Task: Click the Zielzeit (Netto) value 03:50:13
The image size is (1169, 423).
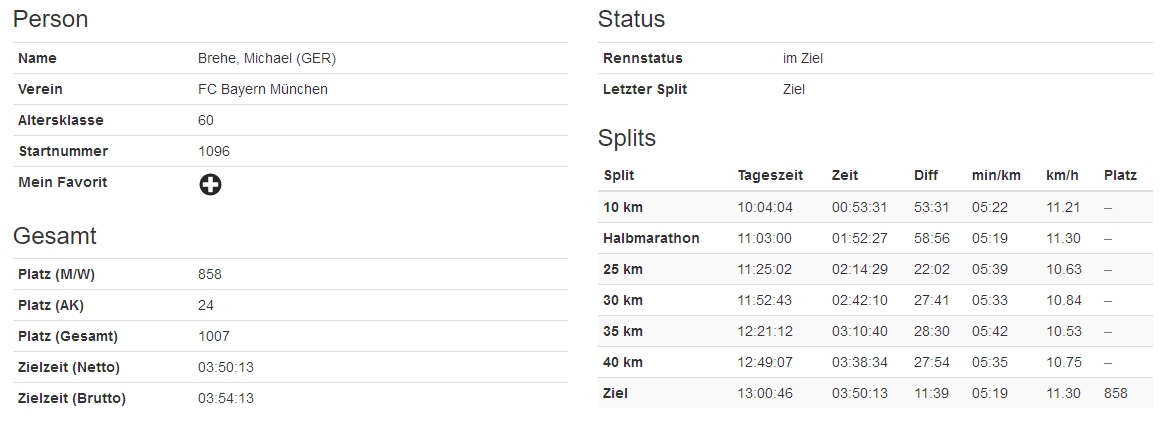Action: click(226, 367)
